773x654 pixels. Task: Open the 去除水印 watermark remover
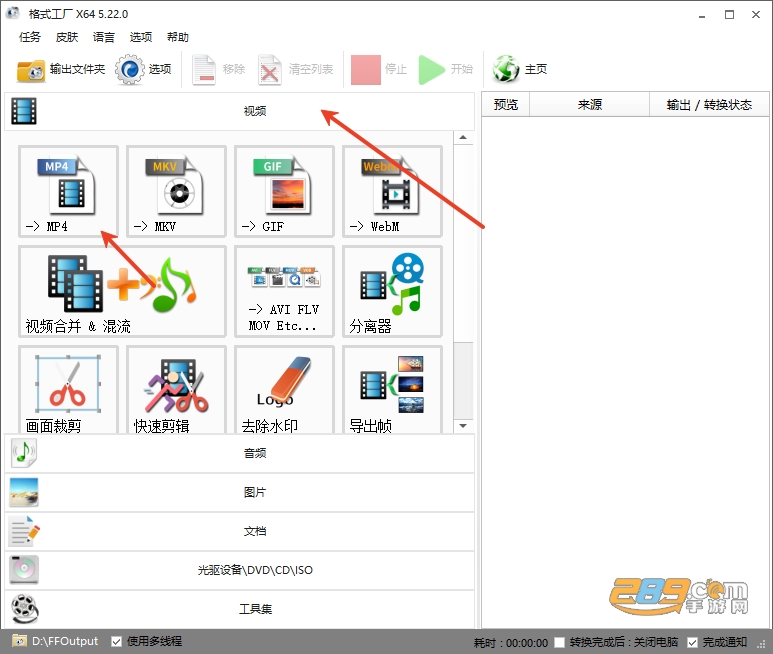click(284, 389)
